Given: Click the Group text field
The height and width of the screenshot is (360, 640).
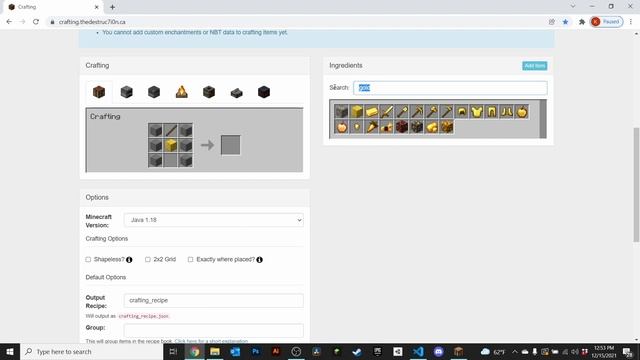Looking at the screenshot, I should (214, 330).
